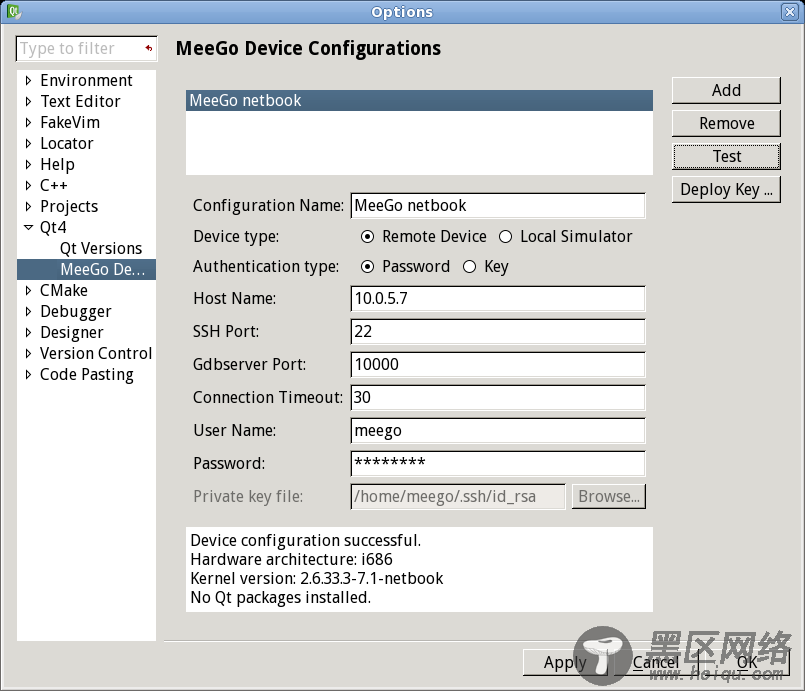Expand the Designer category
This screenshot has width=805, height=691.
[28, 333]
